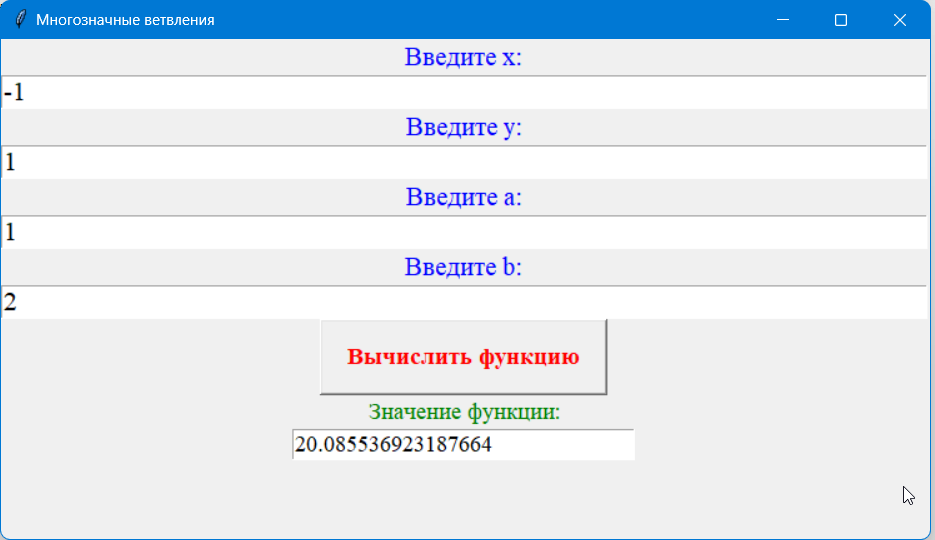Click the label Введите y:
The height and width of the screenshot is (540, 935).
463,127
